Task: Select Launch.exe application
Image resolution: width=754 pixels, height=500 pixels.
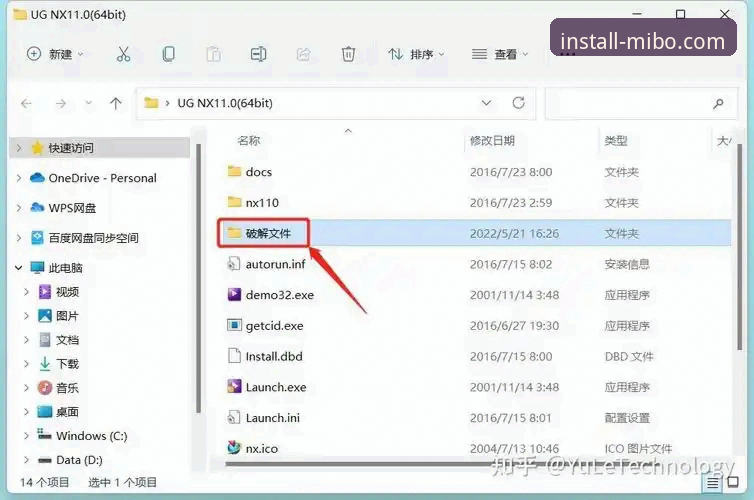Action: [x=266, y=387]
